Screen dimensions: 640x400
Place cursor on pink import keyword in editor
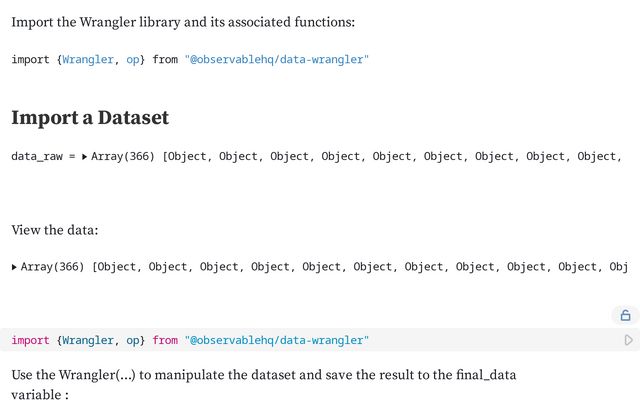coord(31,340)
